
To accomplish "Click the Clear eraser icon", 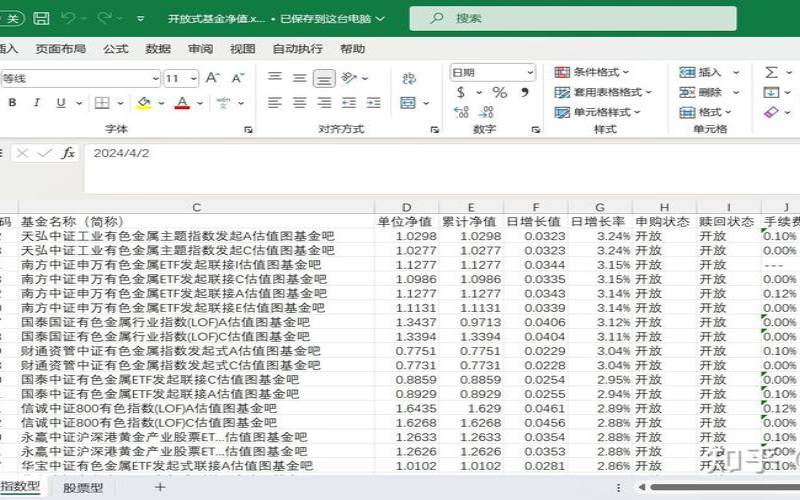I will pos(771,112).
